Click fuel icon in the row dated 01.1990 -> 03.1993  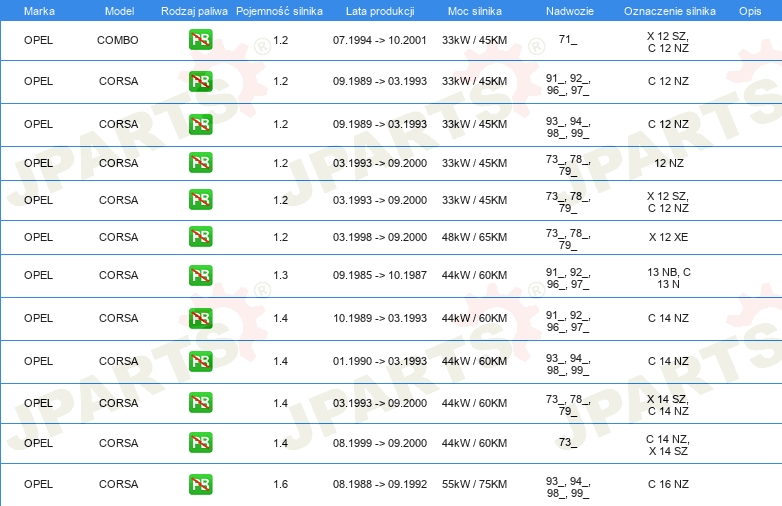pos(200,361)
